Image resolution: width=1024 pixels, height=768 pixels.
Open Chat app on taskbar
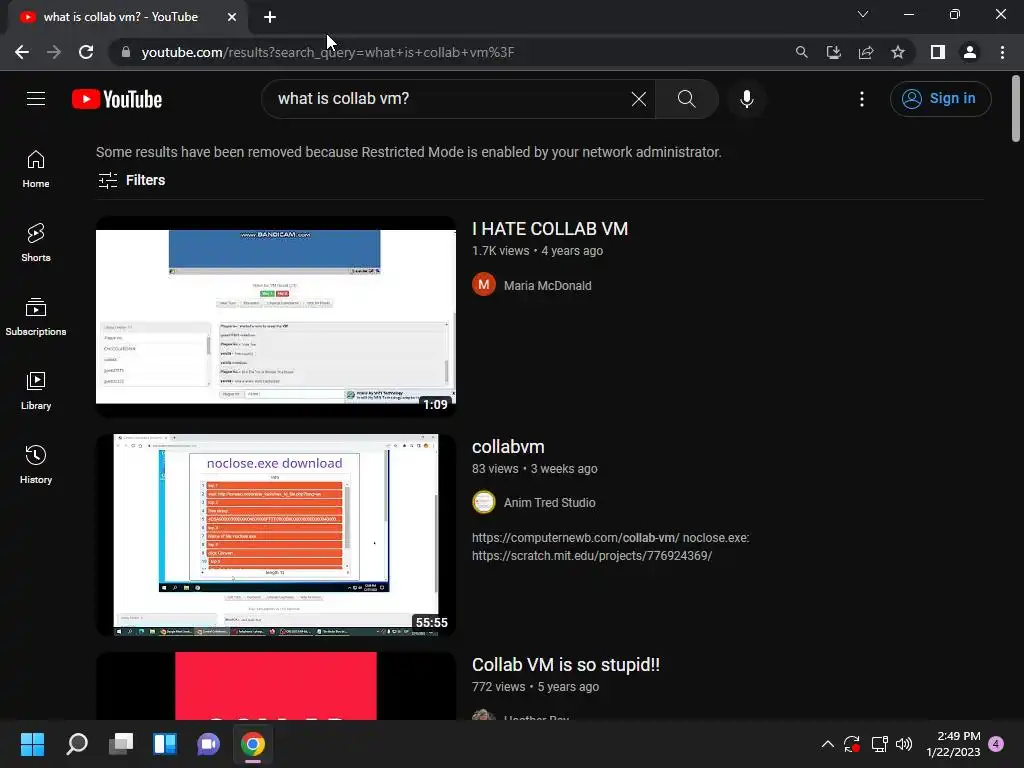pos(208,744)
